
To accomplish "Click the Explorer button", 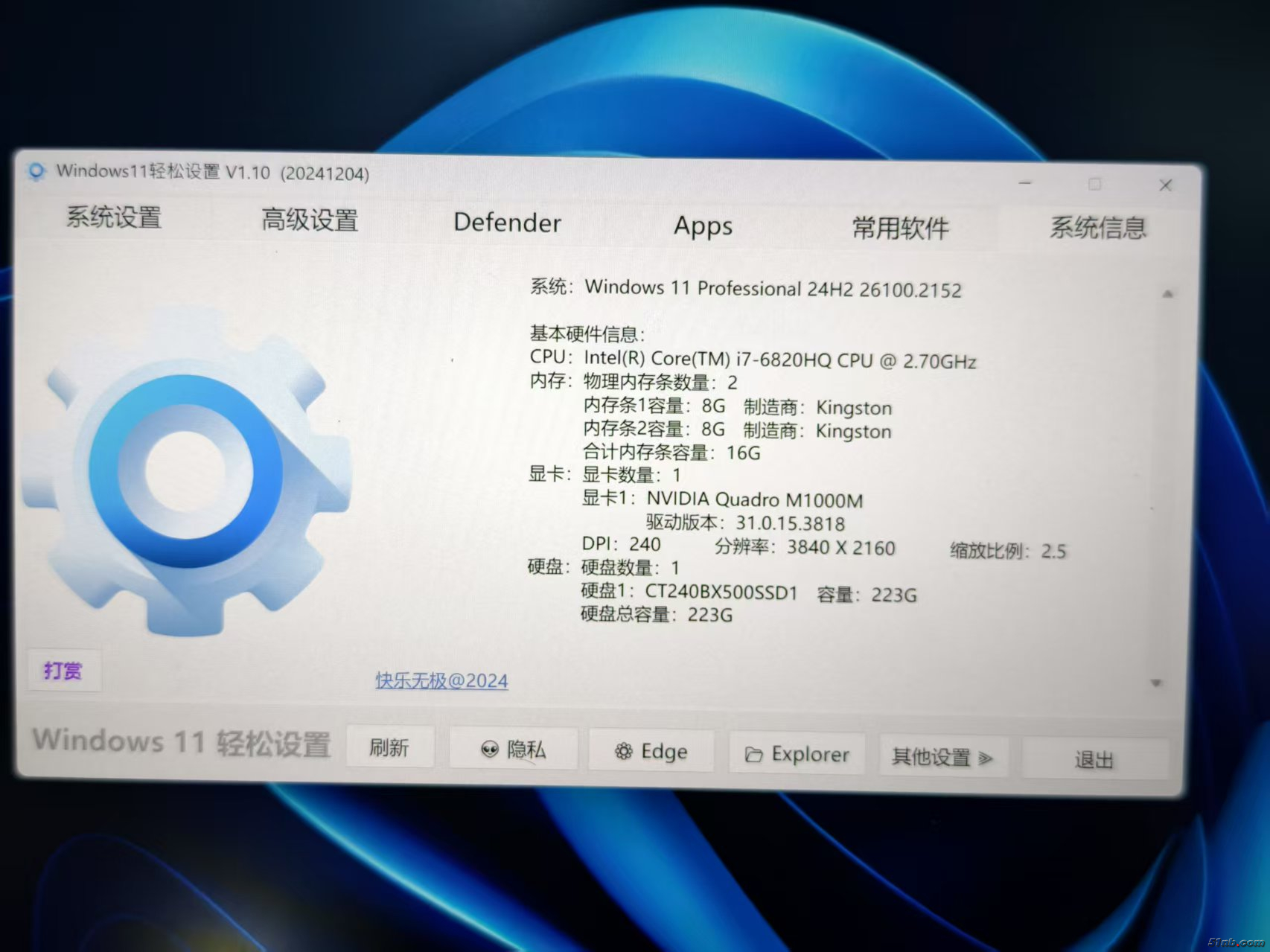I will (x=797, y=755).
